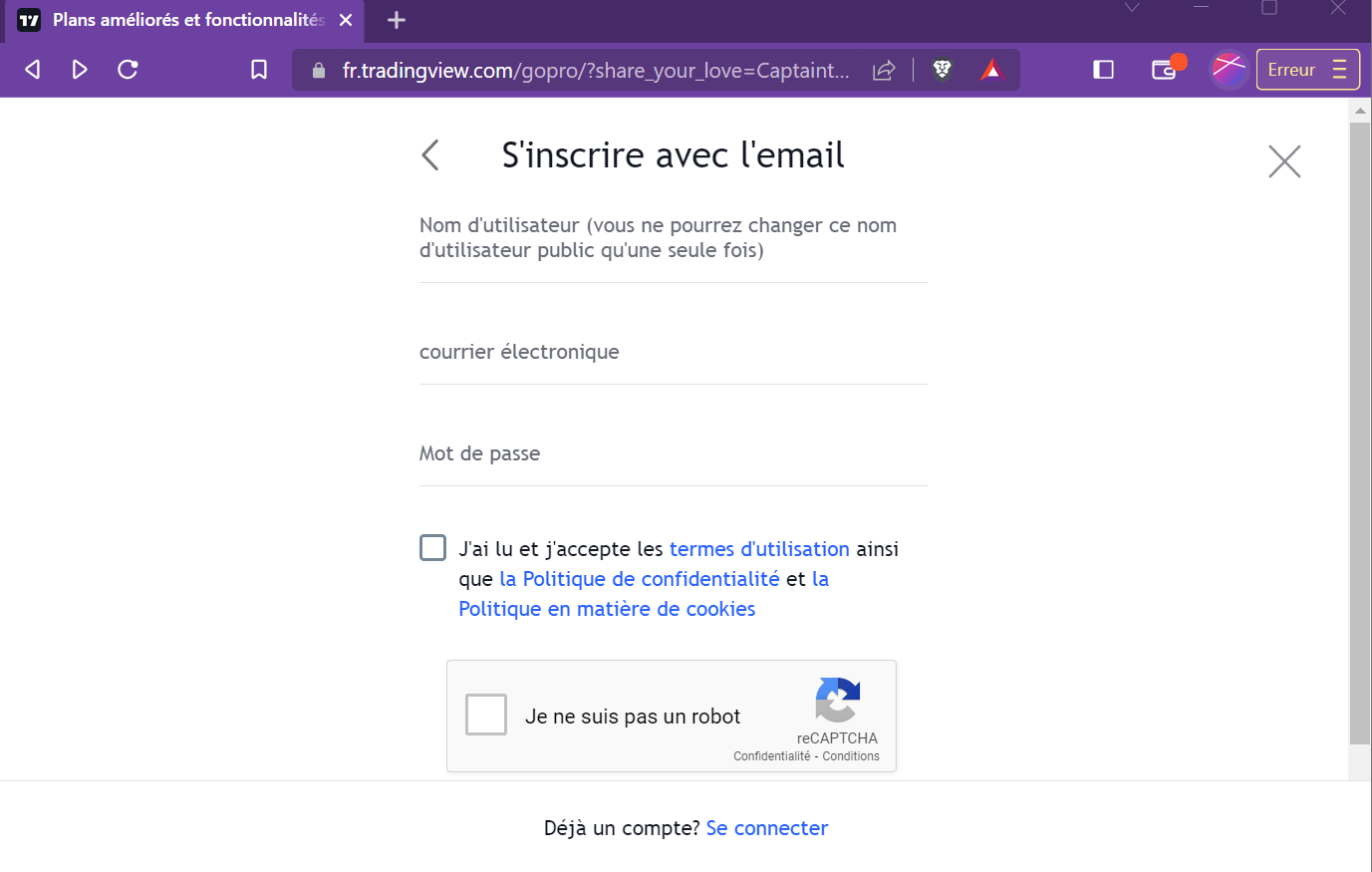The width and height of the screenshot is (1372, 872).
Task: Click the 'courrier électronique' input field
Action: pyautogui.click(x=674, y=352)
